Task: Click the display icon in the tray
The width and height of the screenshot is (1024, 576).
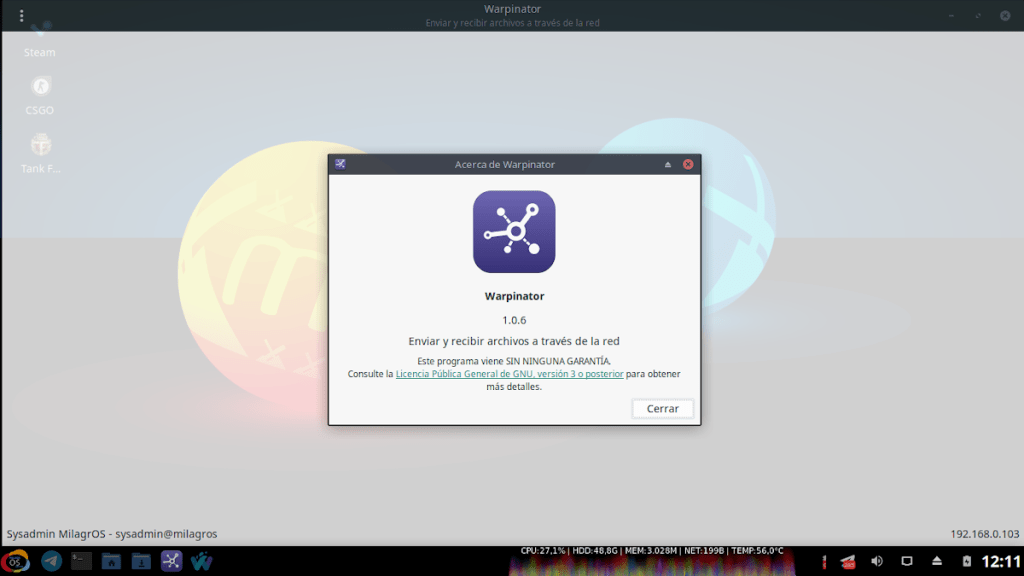Action: pyautogui.click(x=907, y=561)
